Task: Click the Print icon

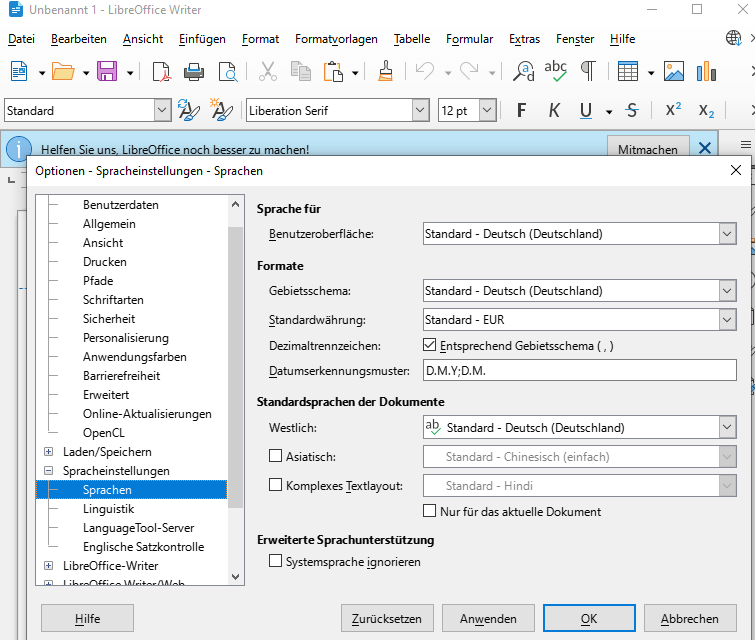Action: pos(194,72)
